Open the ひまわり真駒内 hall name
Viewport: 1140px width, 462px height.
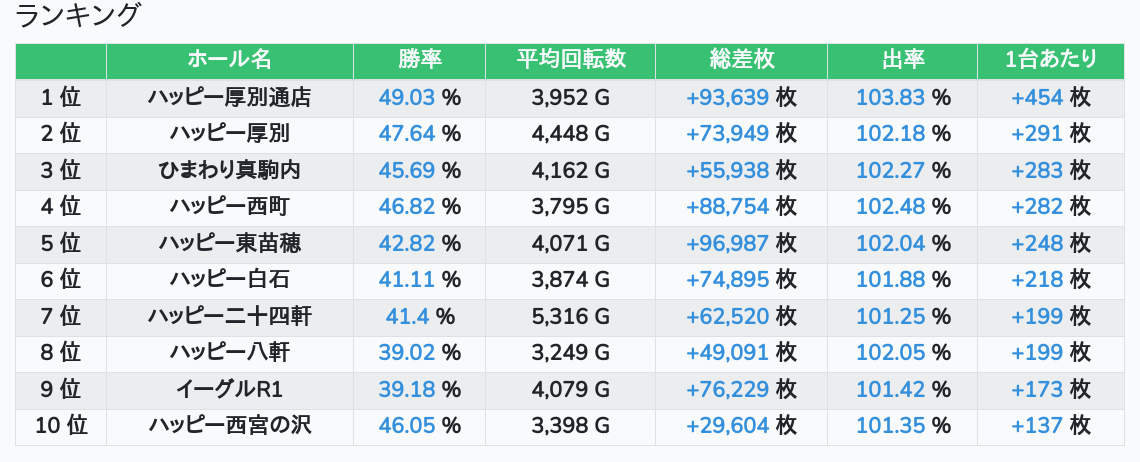pyautogui.click(x=230, y=170)
